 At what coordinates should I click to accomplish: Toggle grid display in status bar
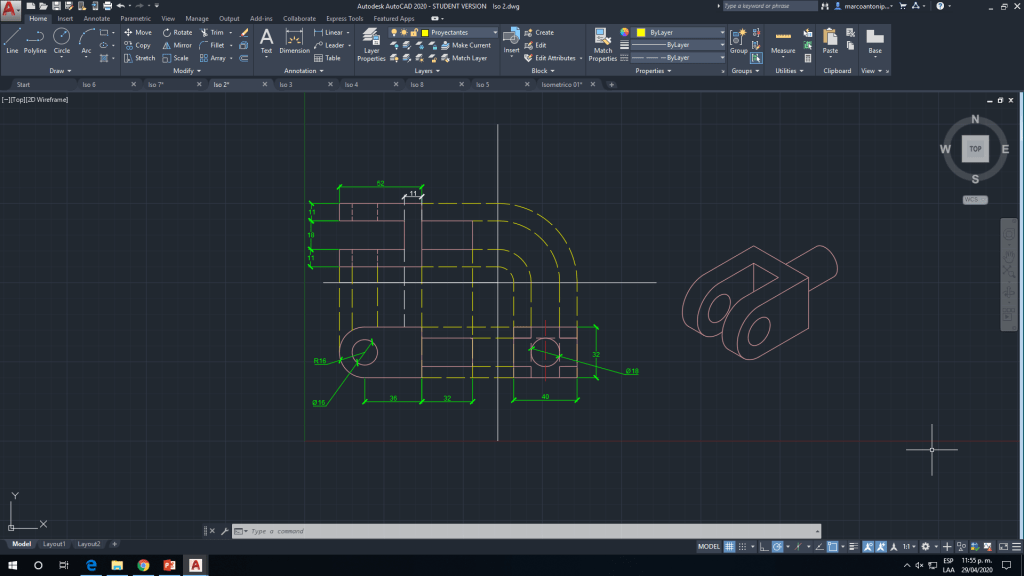(x=730, y=547)
